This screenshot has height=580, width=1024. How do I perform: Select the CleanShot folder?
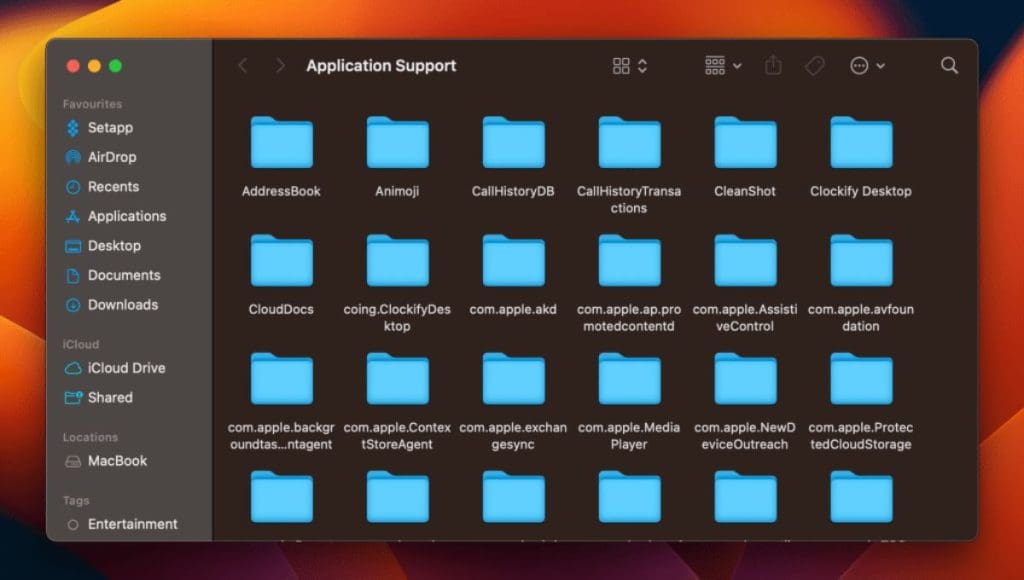pos(745,157)
